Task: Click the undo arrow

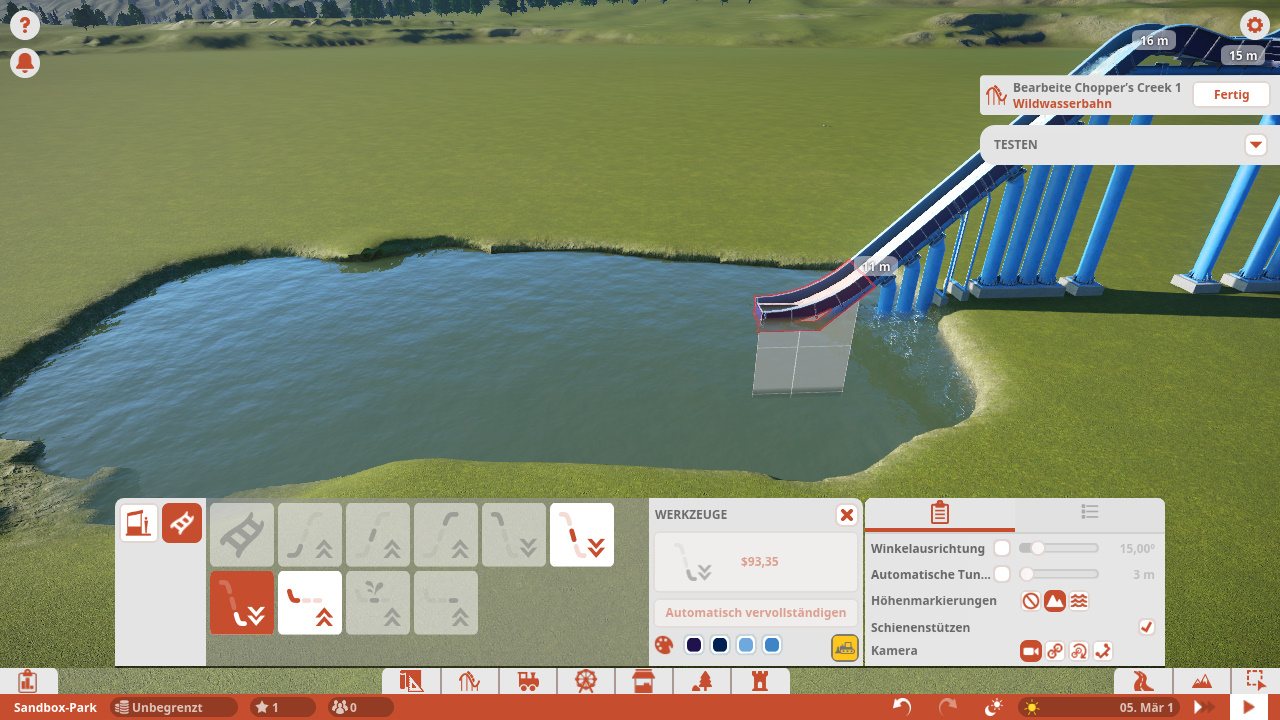Action: point(902,707)
